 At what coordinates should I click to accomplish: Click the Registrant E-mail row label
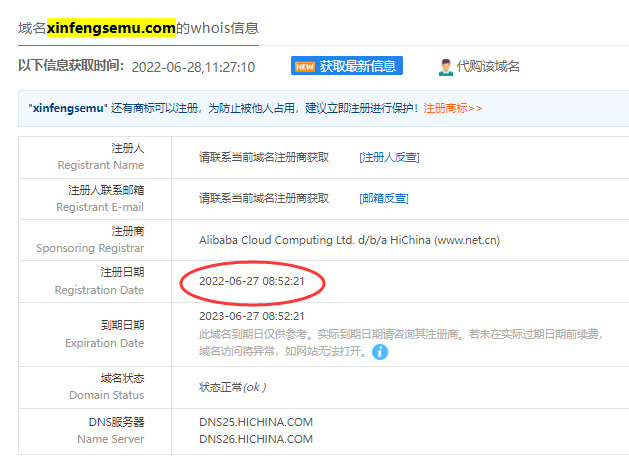tap(99, 198)
